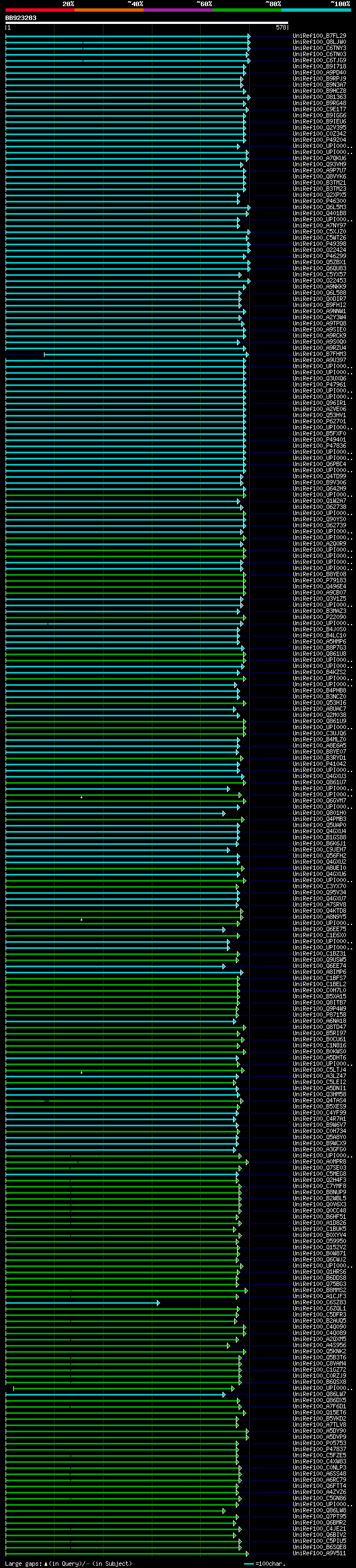The image size is (356, 1568).
Task: Click the purple ~60% legend segment
Action: pyautogui.click(x=179, y=10)
